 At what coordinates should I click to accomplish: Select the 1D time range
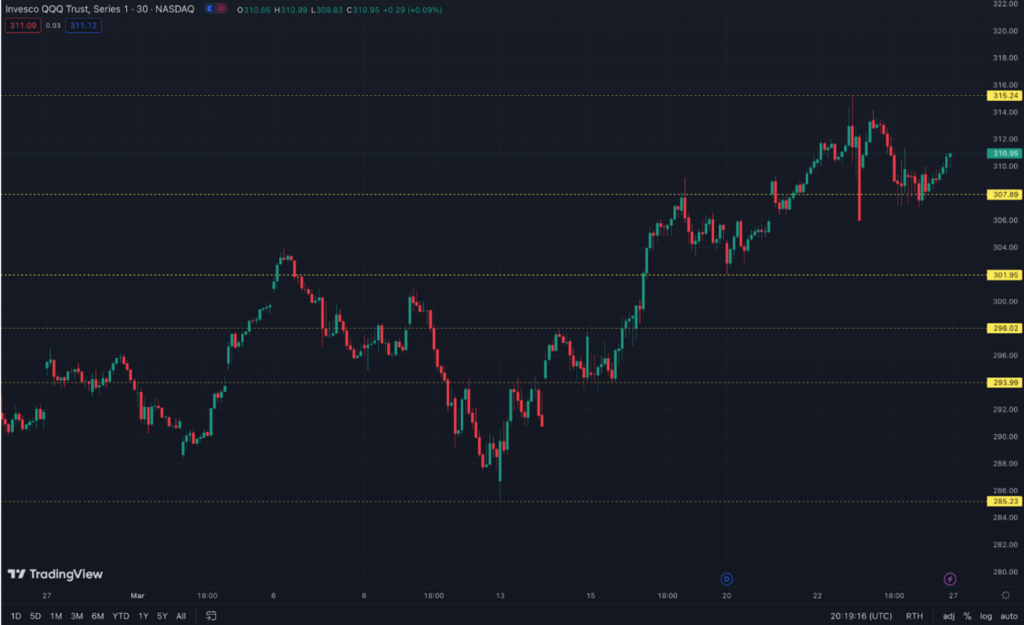(16, 616)
